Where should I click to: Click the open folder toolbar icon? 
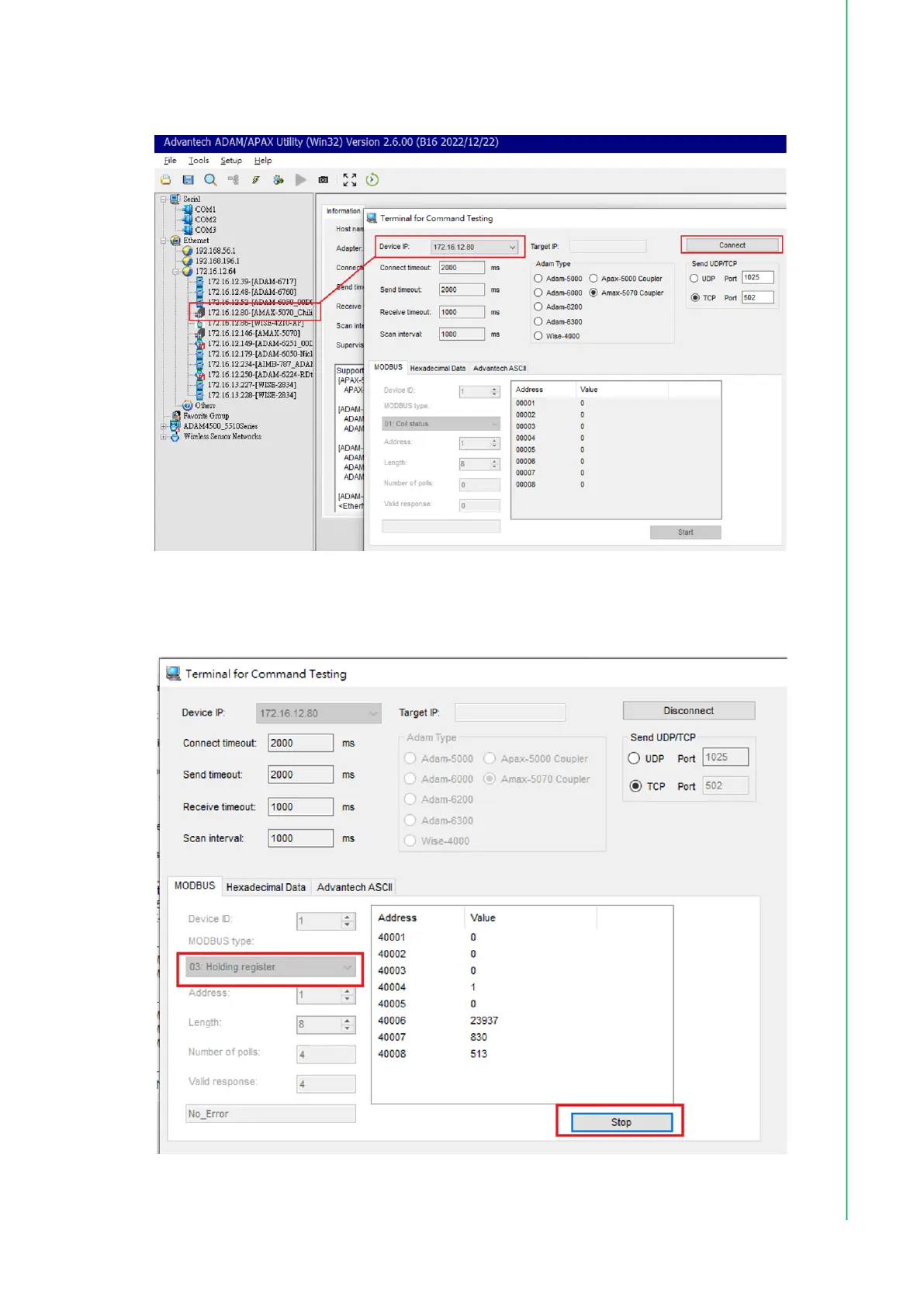pos(165,180)
